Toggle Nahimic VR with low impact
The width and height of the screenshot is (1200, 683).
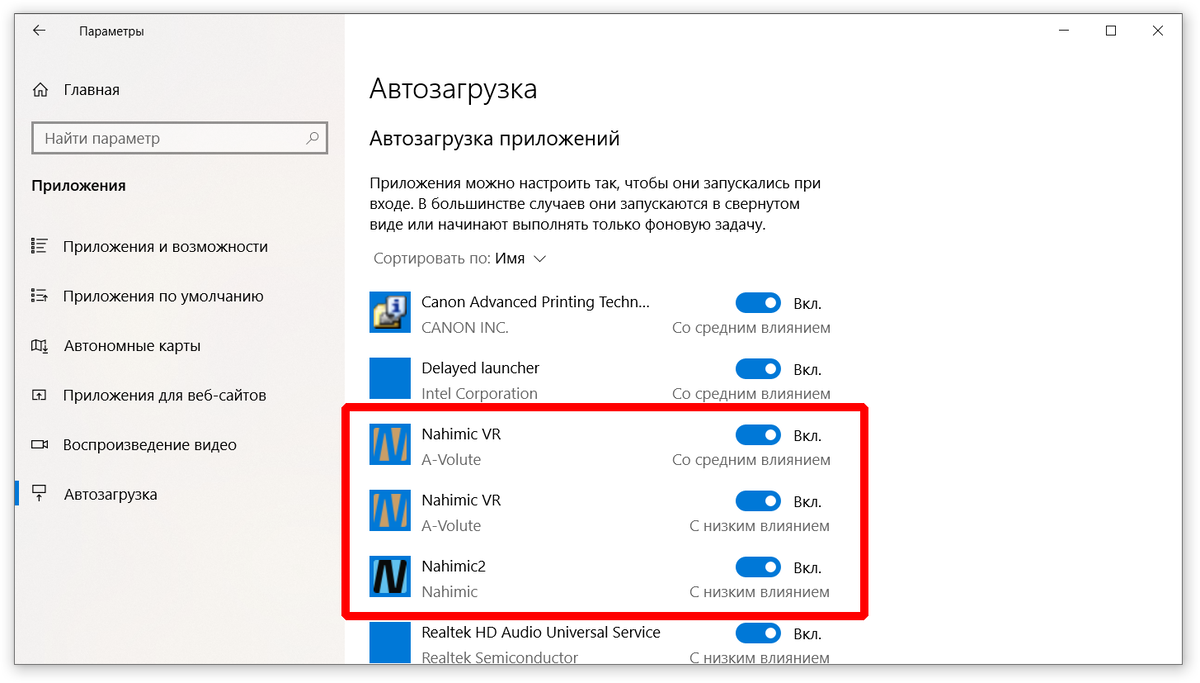tap(758, 501)
